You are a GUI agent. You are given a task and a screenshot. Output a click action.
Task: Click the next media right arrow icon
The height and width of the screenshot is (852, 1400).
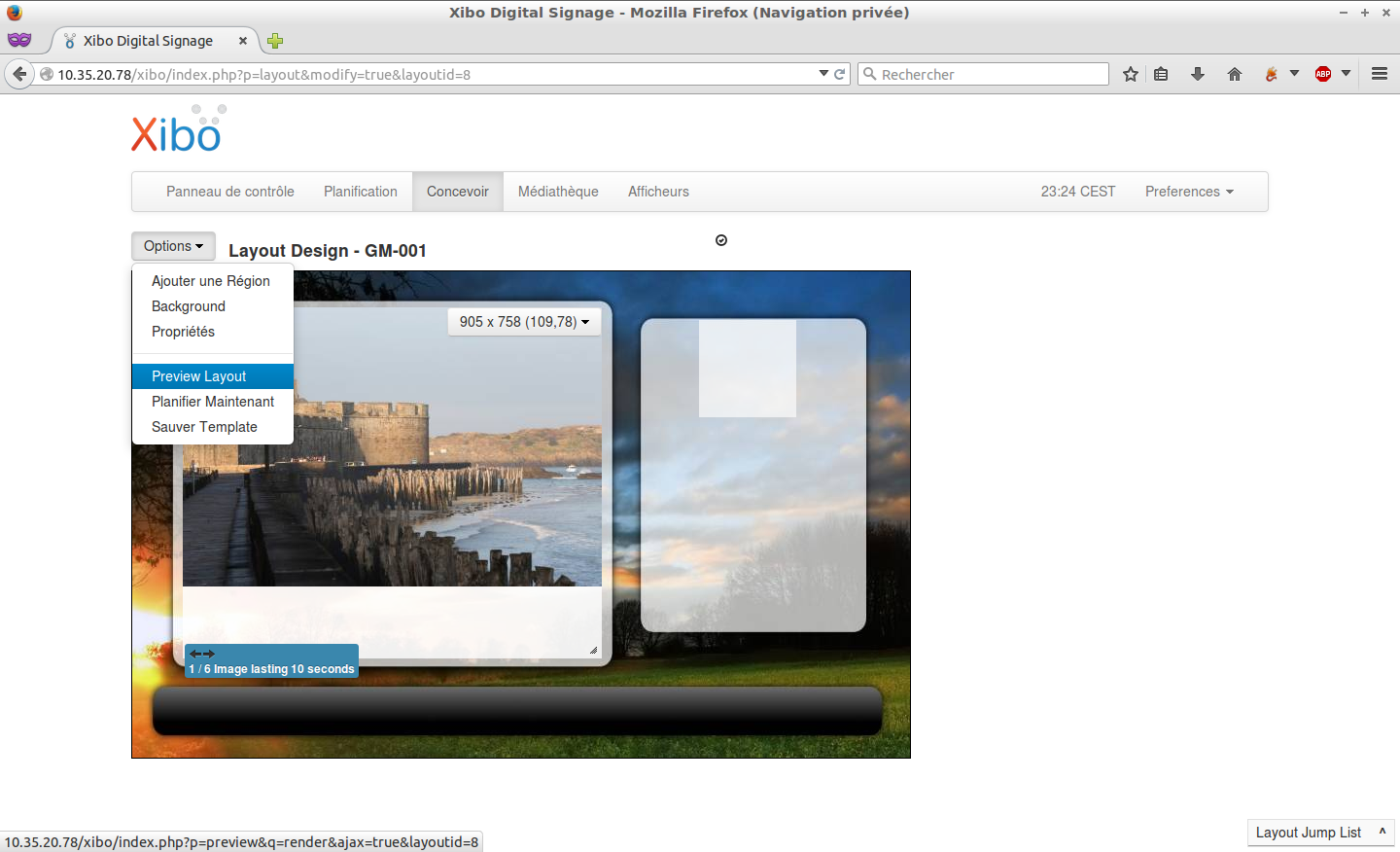(209, 654)
